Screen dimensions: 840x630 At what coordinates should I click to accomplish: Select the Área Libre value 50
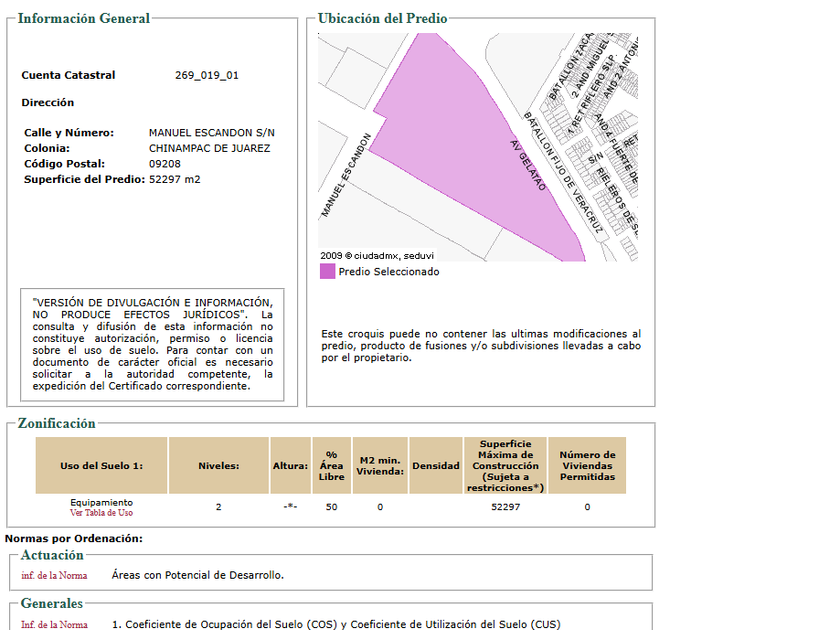(x=332, y=507)
